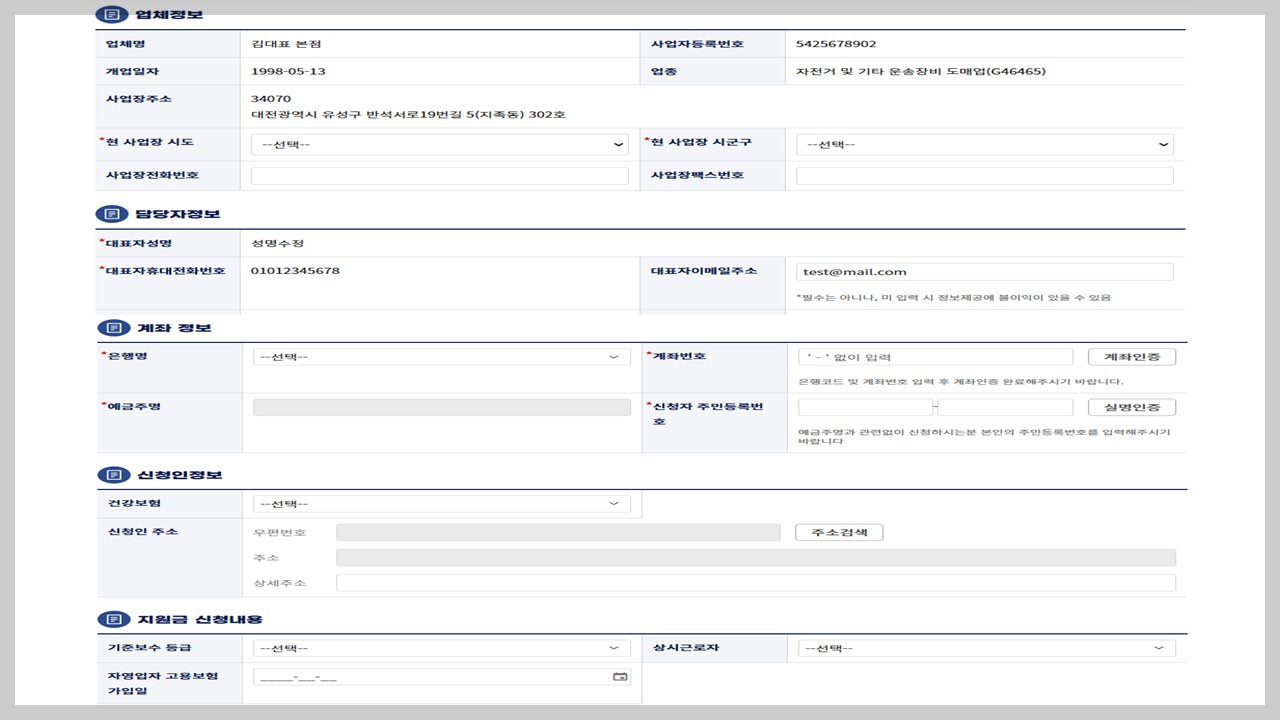Image resolution: width=1280 pixels, height=720 pixels.
Task: Select the 개업일자 value 1998-05-13
Action: (x=289, y=71)
